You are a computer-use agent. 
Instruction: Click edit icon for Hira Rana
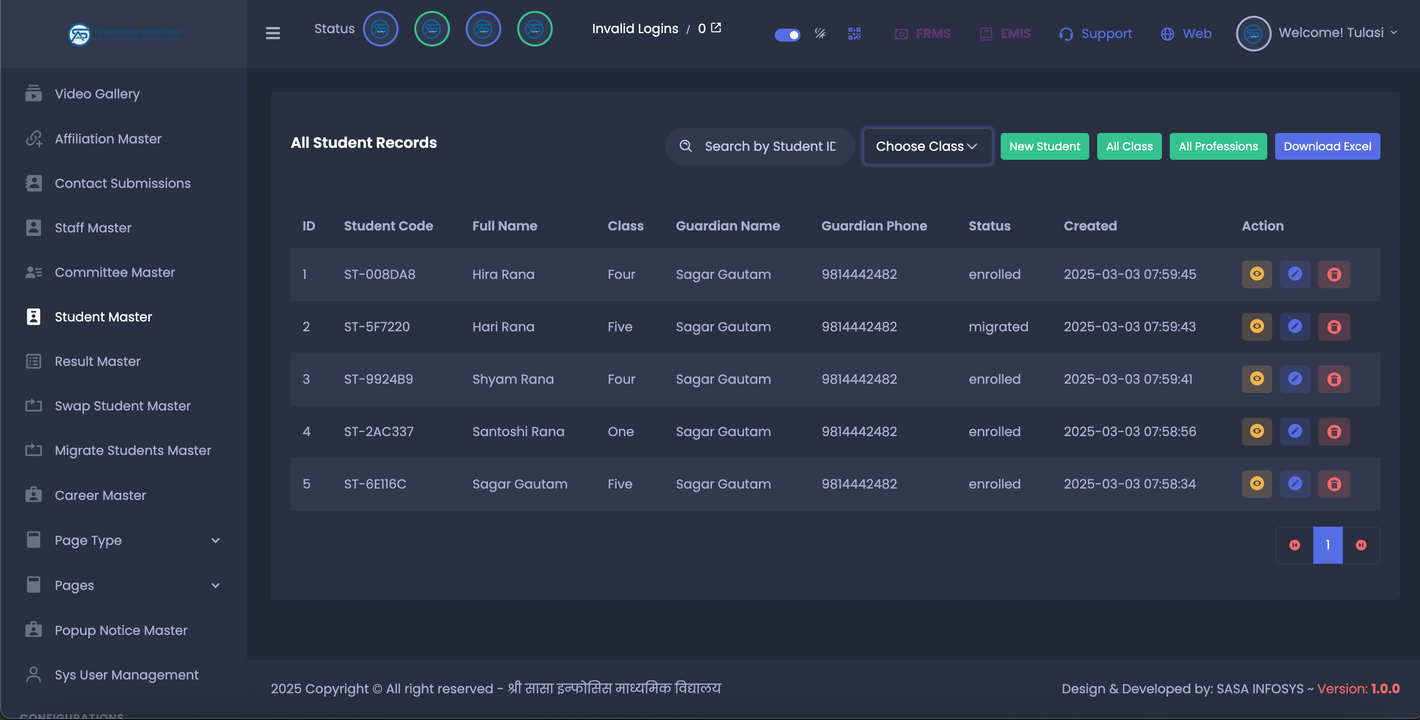point(1295,274)
